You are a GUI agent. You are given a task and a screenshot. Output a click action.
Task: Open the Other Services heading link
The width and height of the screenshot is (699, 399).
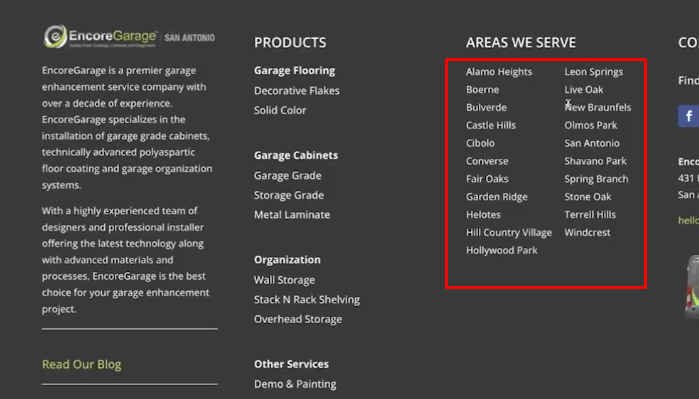click(x=292, y=364)
